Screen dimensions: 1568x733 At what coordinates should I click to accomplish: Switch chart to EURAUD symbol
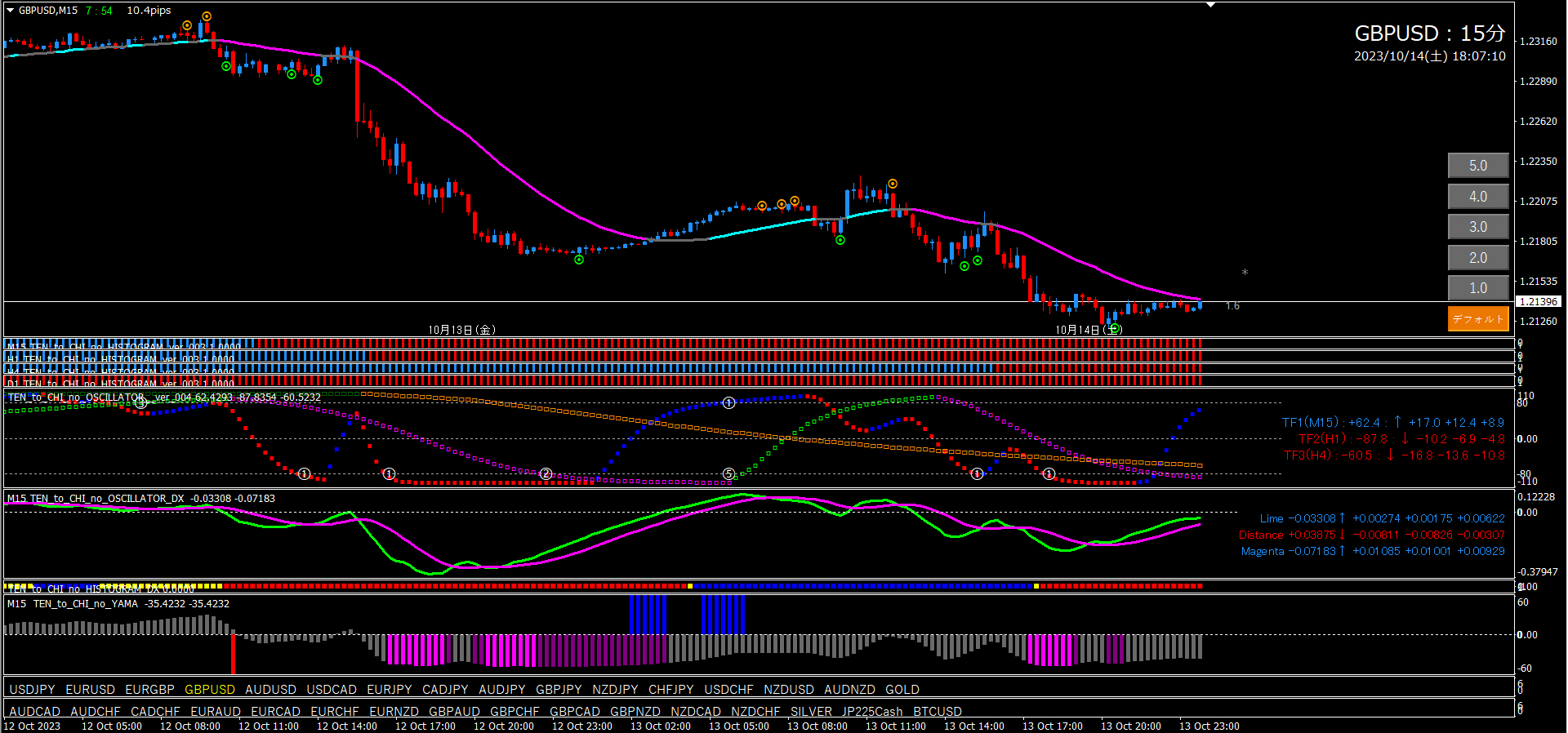216,712
